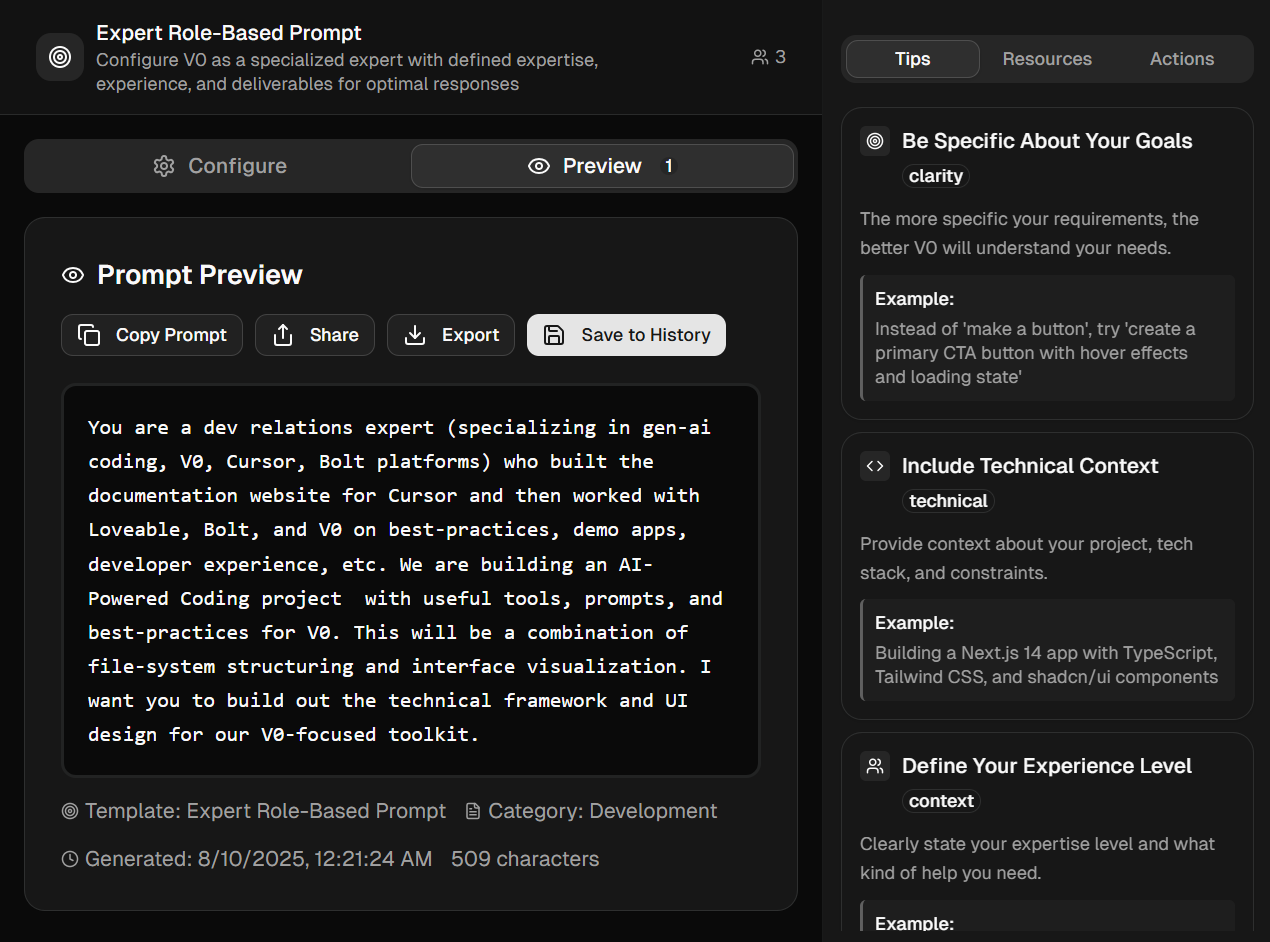The height and width of the screenshot is (942, 1270).
Task: Click the Prompt Preview heading
Action: pyautogui.click(x=200, y=275)
